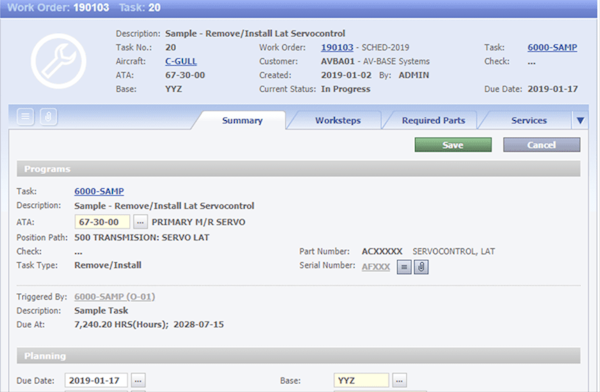Screen dimensions: 600x392
Task: Select part number 'ACXXXXX' text
Action: pyautogui.click(x=382, y=252)
